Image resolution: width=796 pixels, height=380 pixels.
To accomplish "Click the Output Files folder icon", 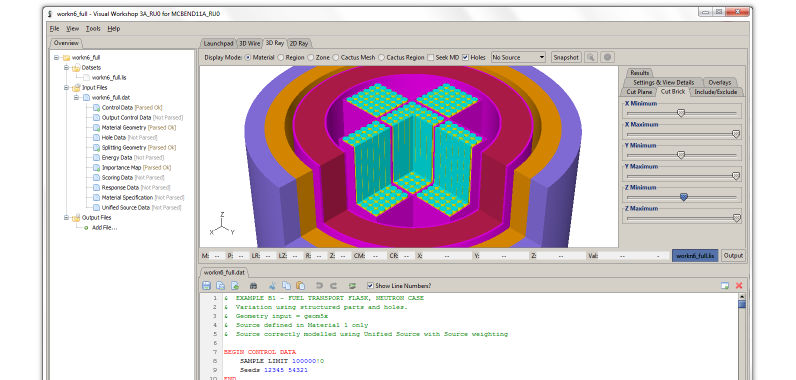I will pos(76,218).
